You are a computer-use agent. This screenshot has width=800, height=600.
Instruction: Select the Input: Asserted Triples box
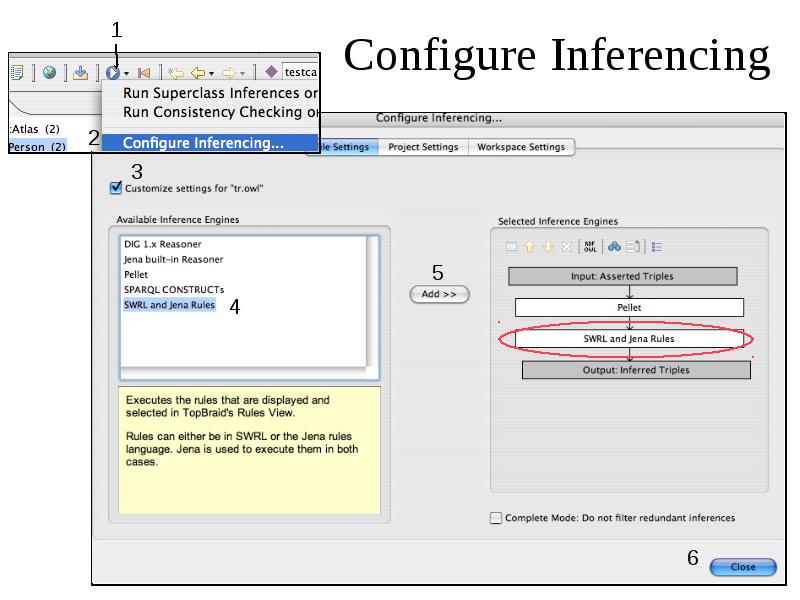coord(622,277)
